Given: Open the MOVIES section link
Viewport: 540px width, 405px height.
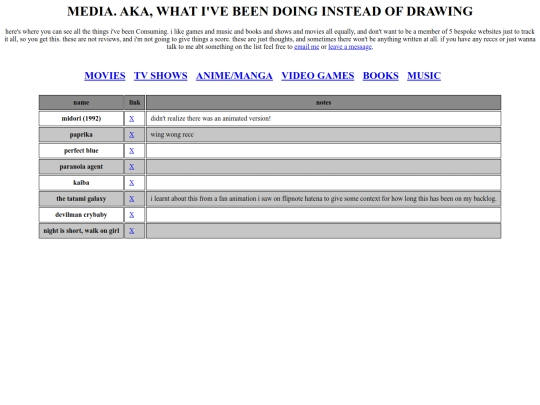Looking at the screenshot, I should pyautogui.click(x=105, y=76).
